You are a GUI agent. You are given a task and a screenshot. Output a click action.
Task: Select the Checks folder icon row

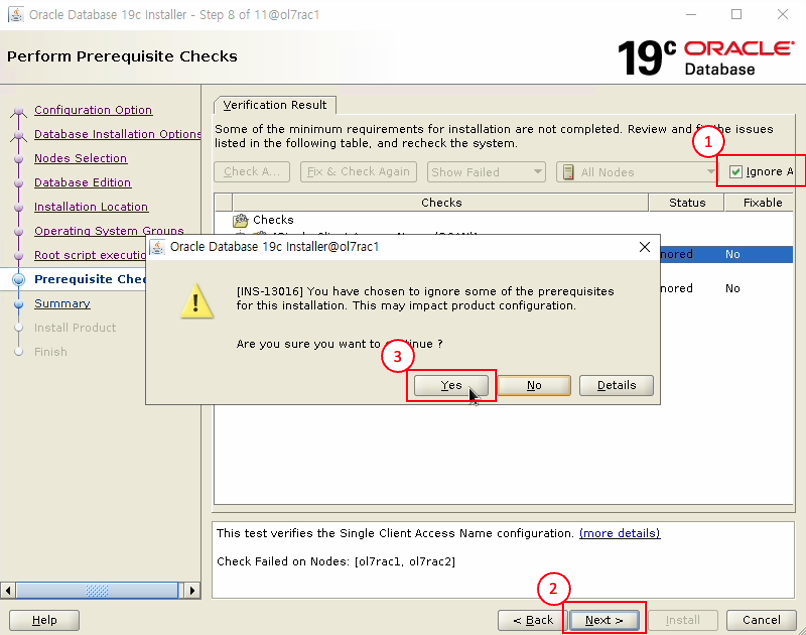240,221
